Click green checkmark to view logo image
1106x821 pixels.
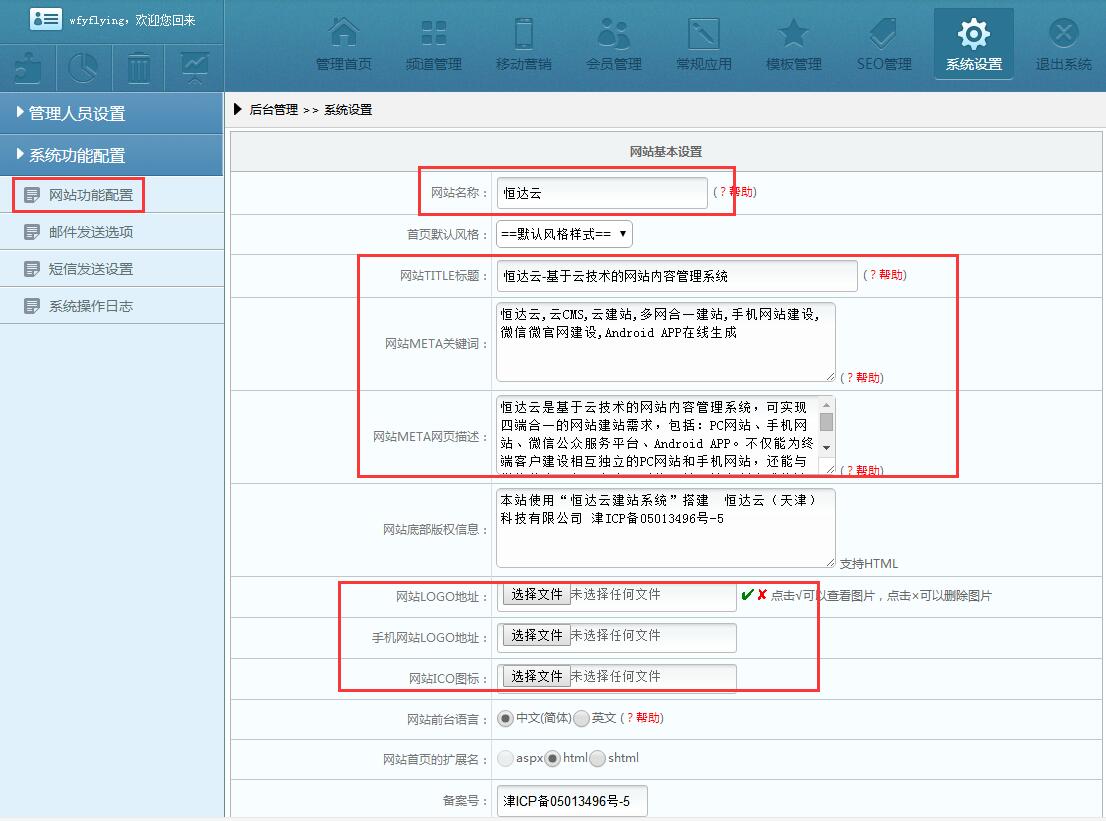(746, 595)
